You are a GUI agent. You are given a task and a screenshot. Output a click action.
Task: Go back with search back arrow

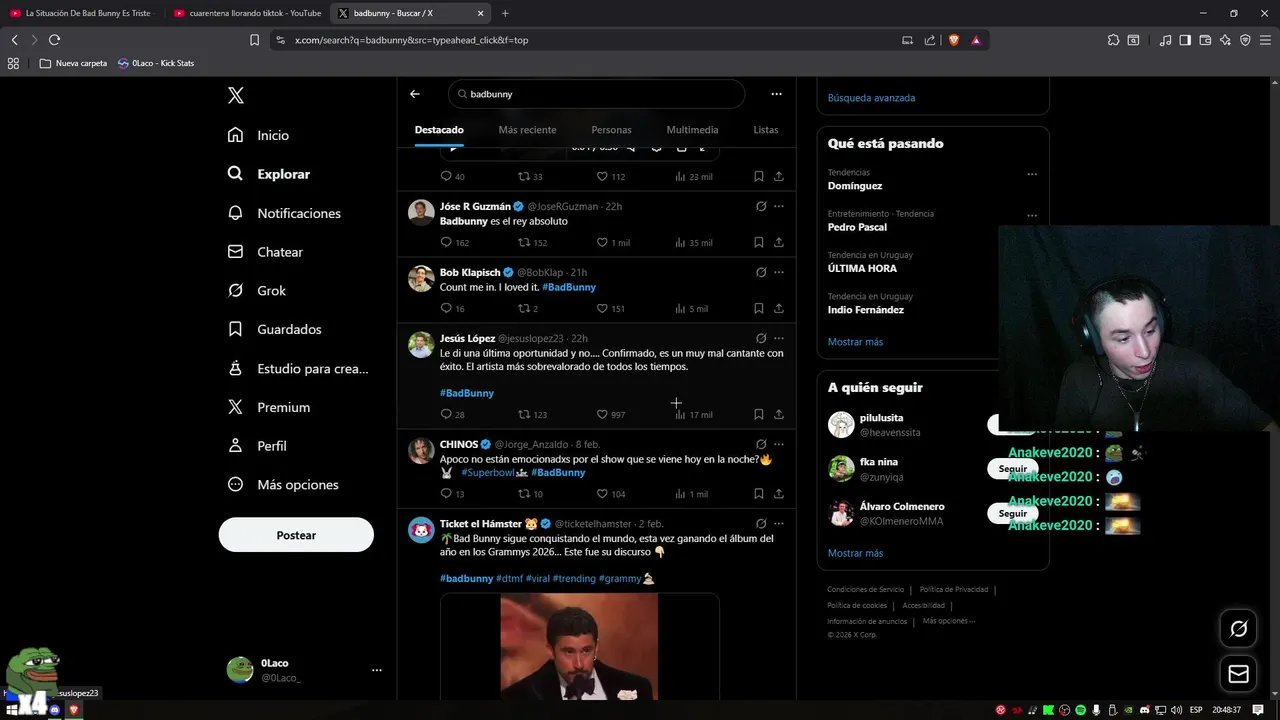[x=415, y=94]
